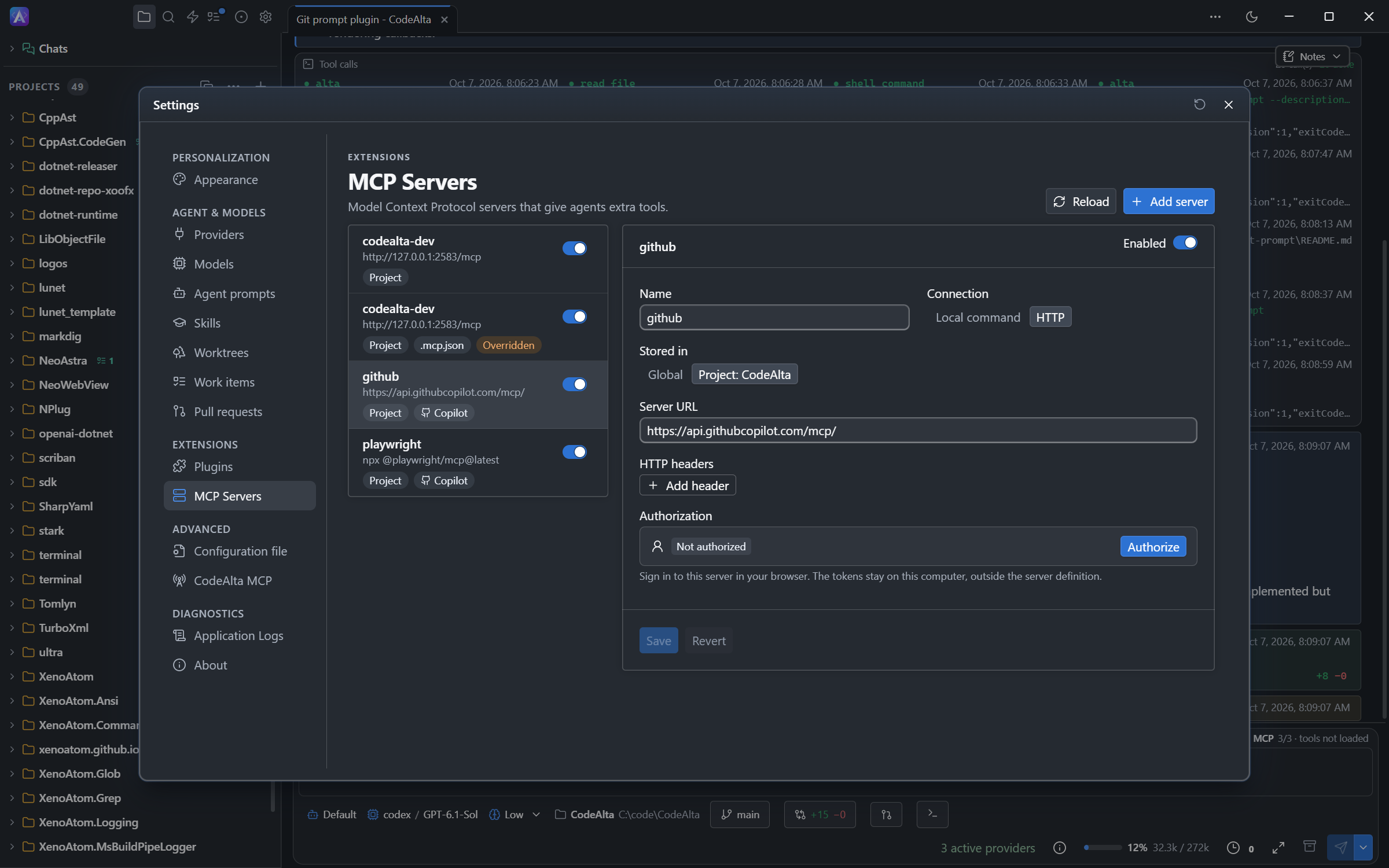Image resolution: width=1389 pixels, height=868 pixels.
Task: Click the expand arrows icon near context usage
Action: tap(1278, 848)
